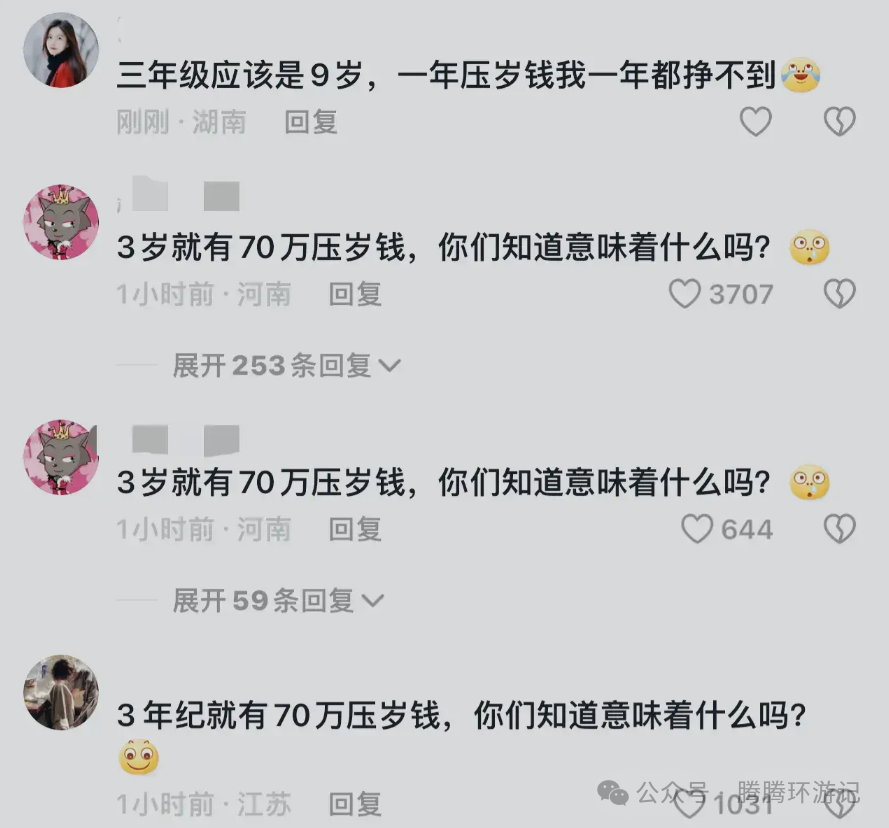Like the comment with 3707 likes
Image resolution: width=889 pixels, height=828 pixels.
[x=685, y=294]
